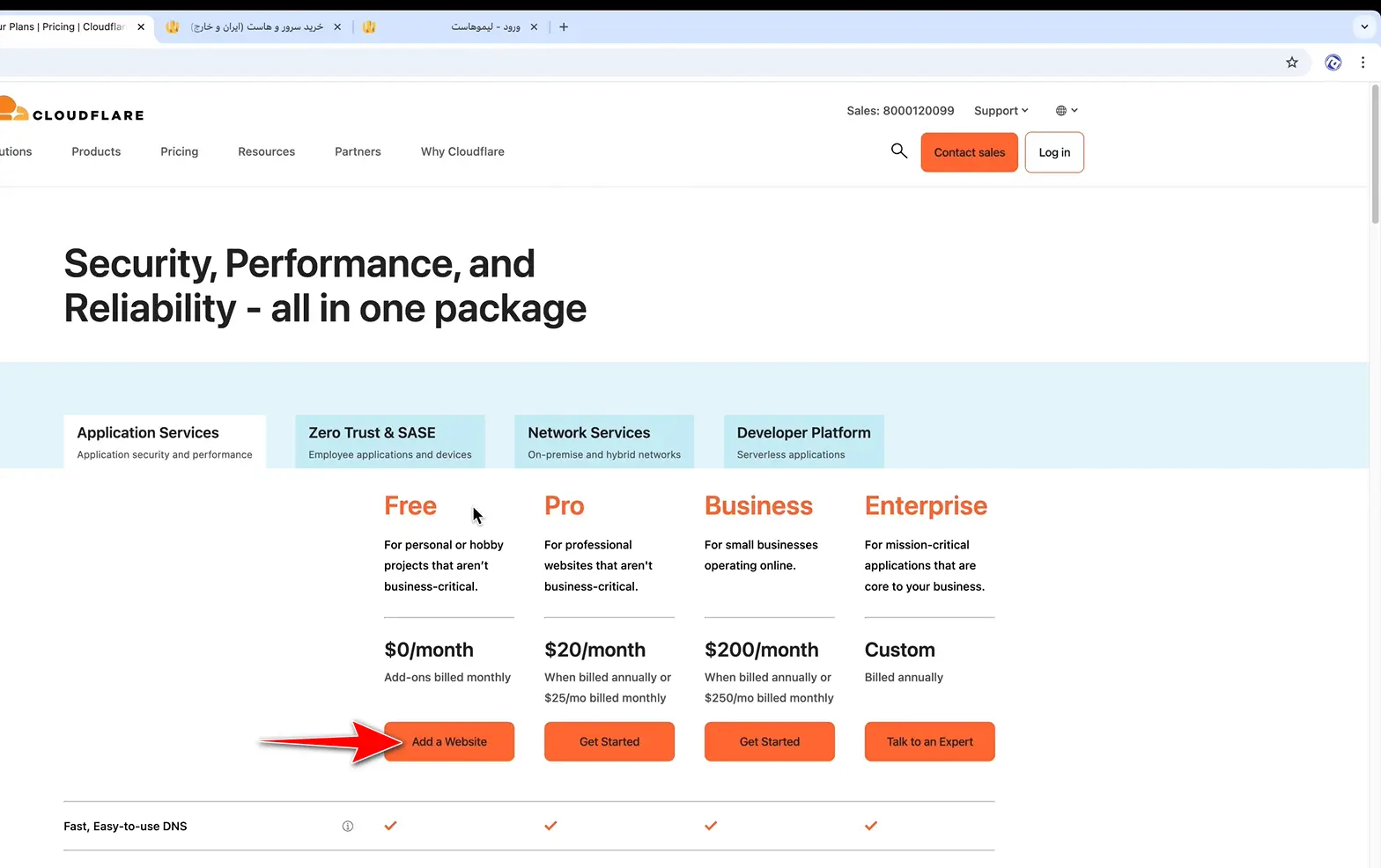Switch to Developer Platform tab
This screenshot has width=1381, height=868.
(x=803, y=442)
